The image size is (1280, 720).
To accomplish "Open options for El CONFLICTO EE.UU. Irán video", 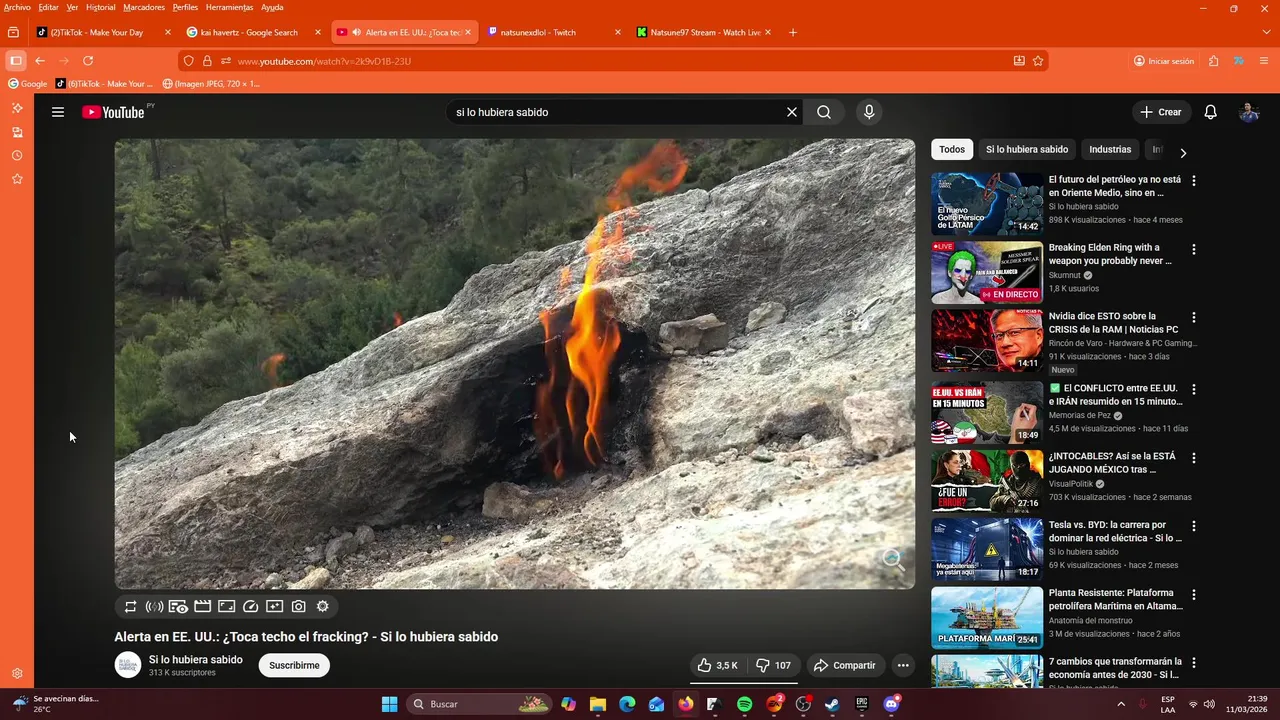I will (1193, 389).
